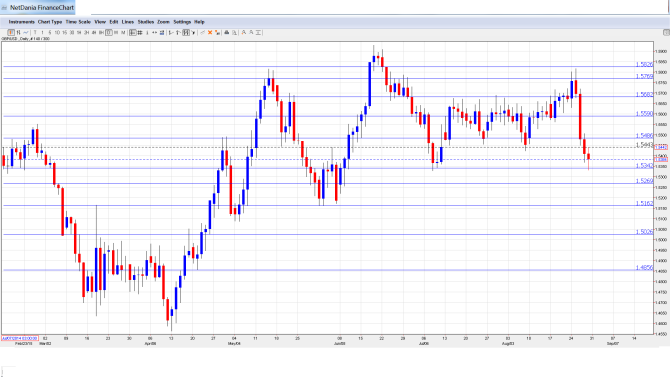Open the Edit menu

114,22
